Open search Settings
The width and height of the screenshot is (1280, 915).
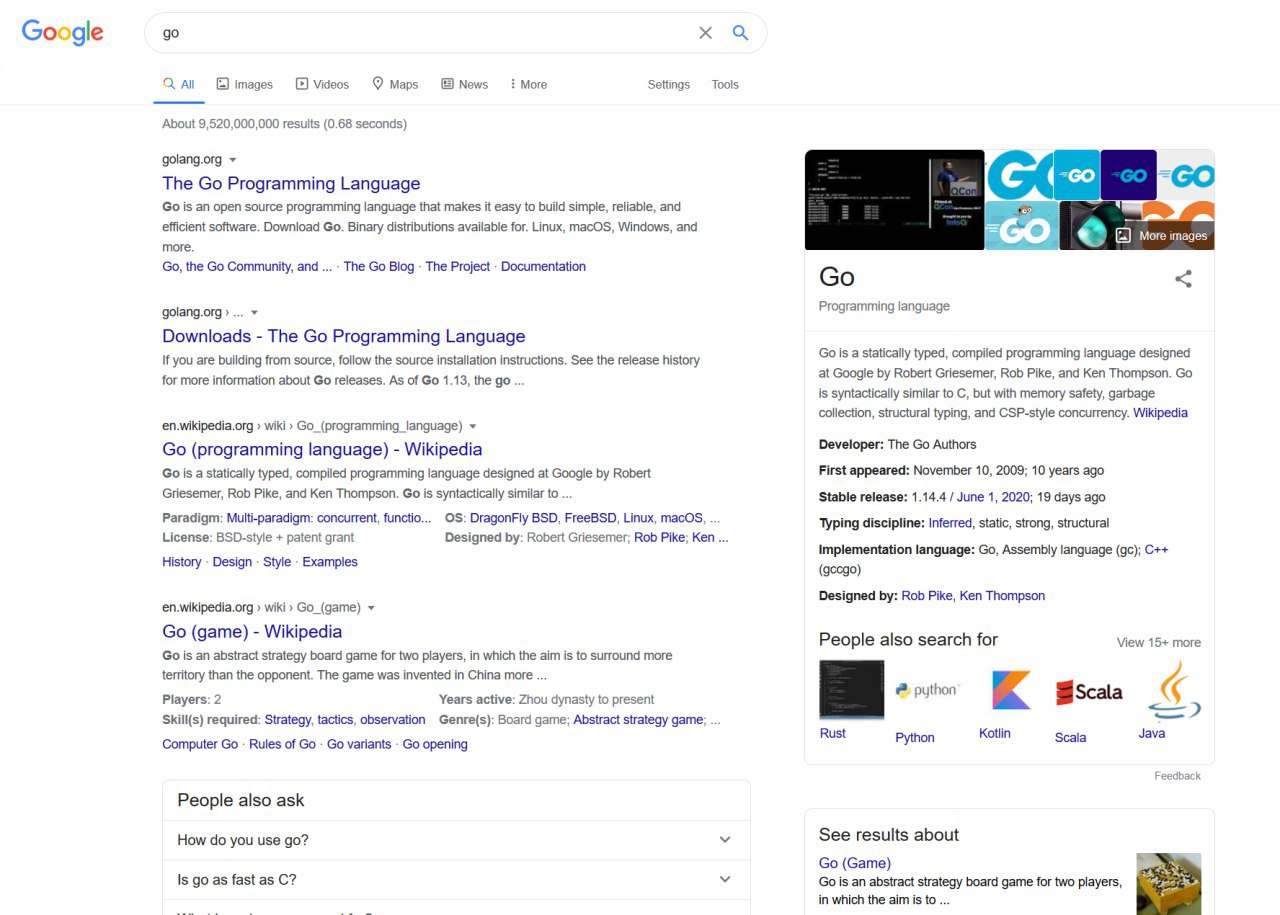[x=669, y=85]
